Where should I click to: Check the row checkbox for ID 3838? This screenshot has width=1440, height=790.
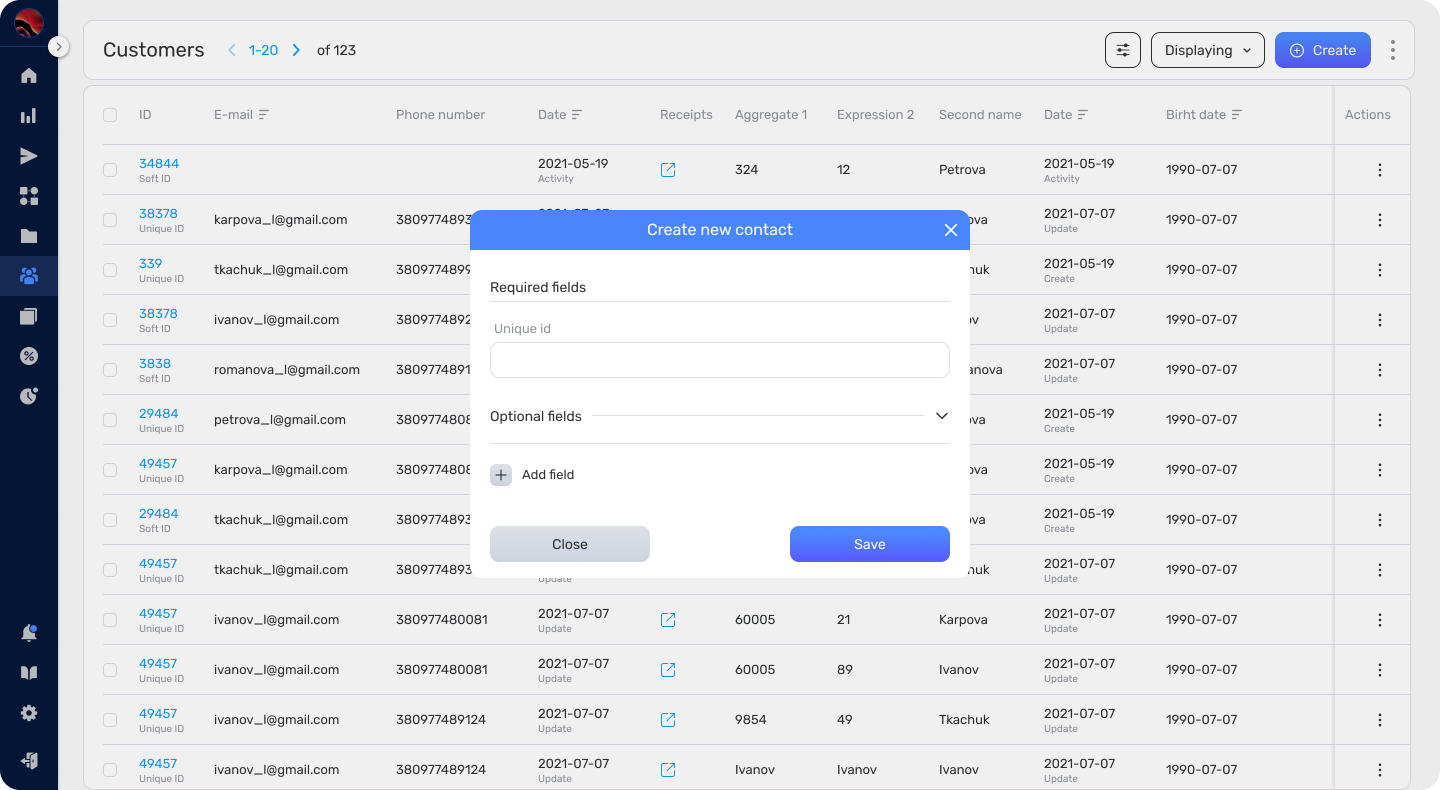click(110, 370)
